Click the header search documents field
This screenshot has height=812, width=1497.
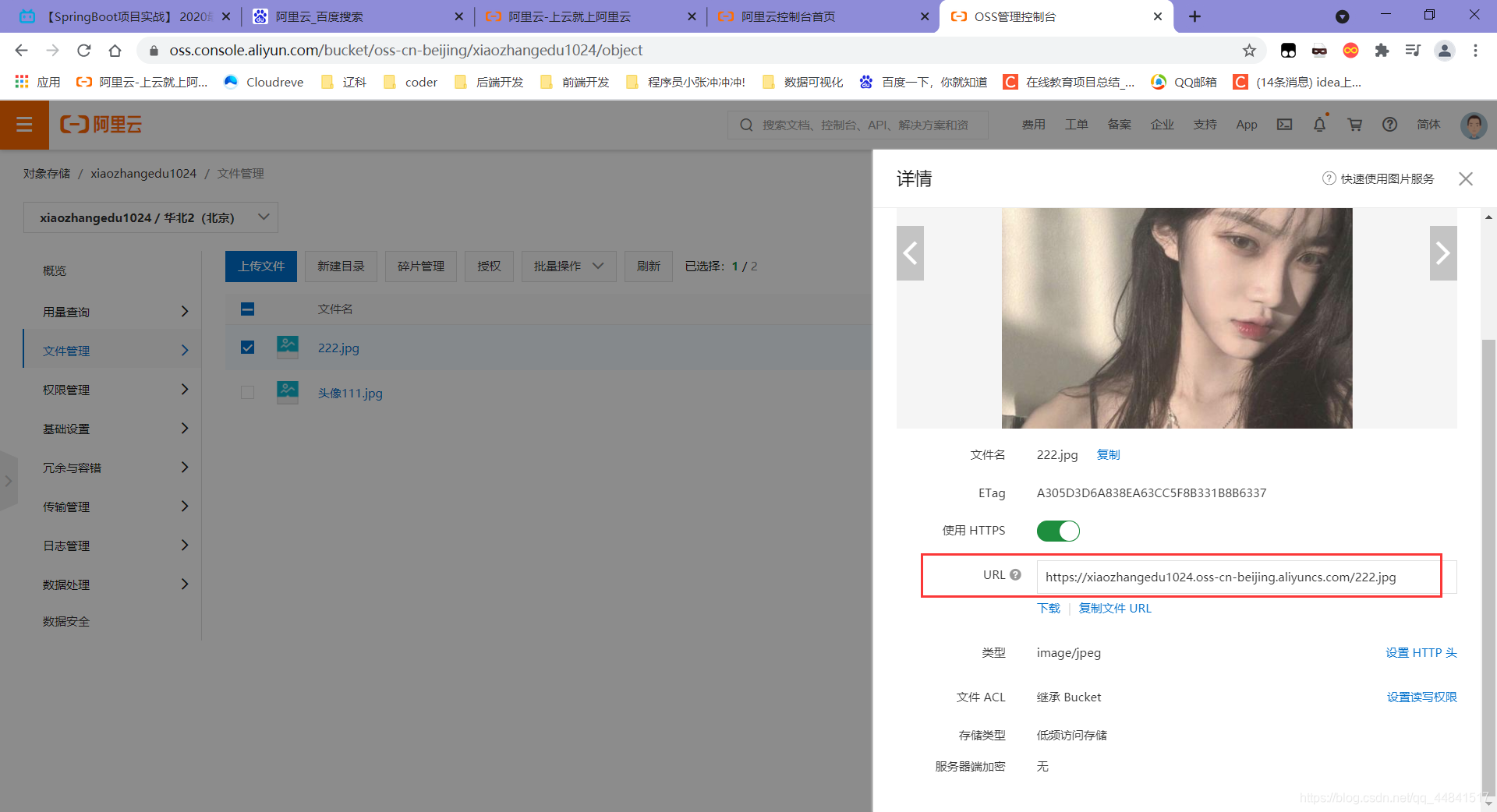(858, 125)
